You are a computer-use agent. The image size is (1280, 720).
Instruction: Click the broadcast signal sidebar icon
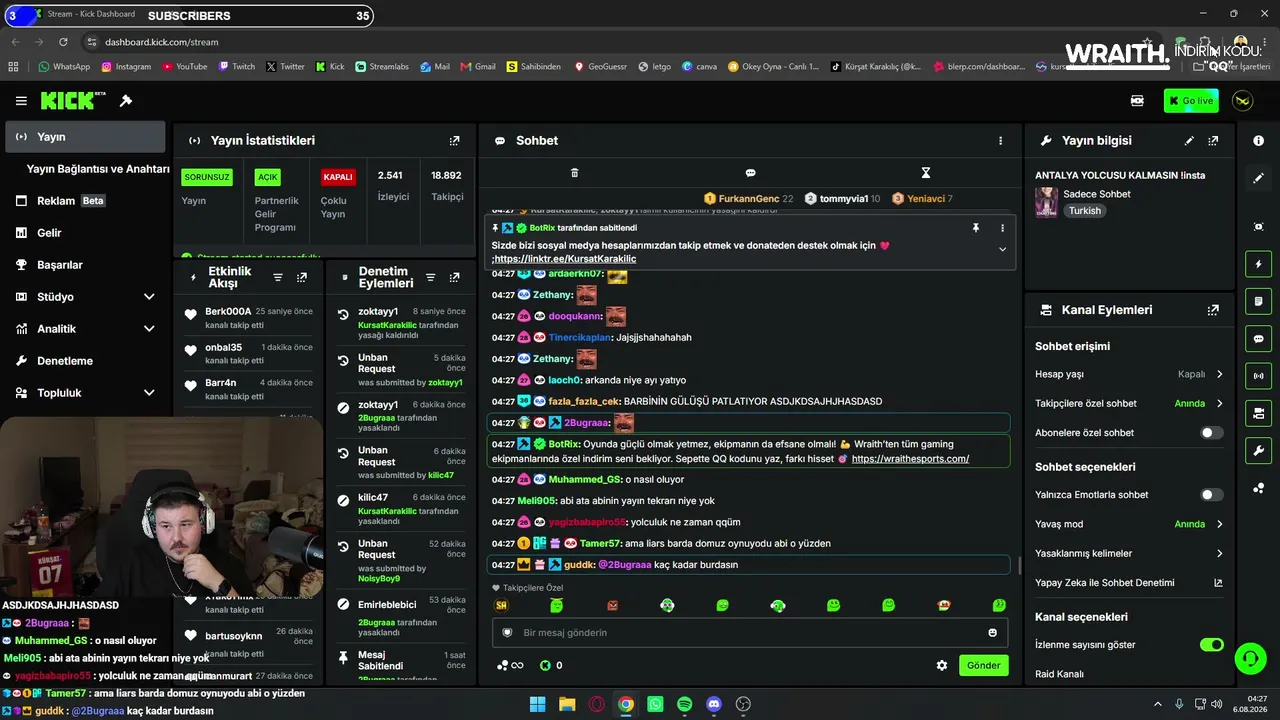tap(1258, 376)
